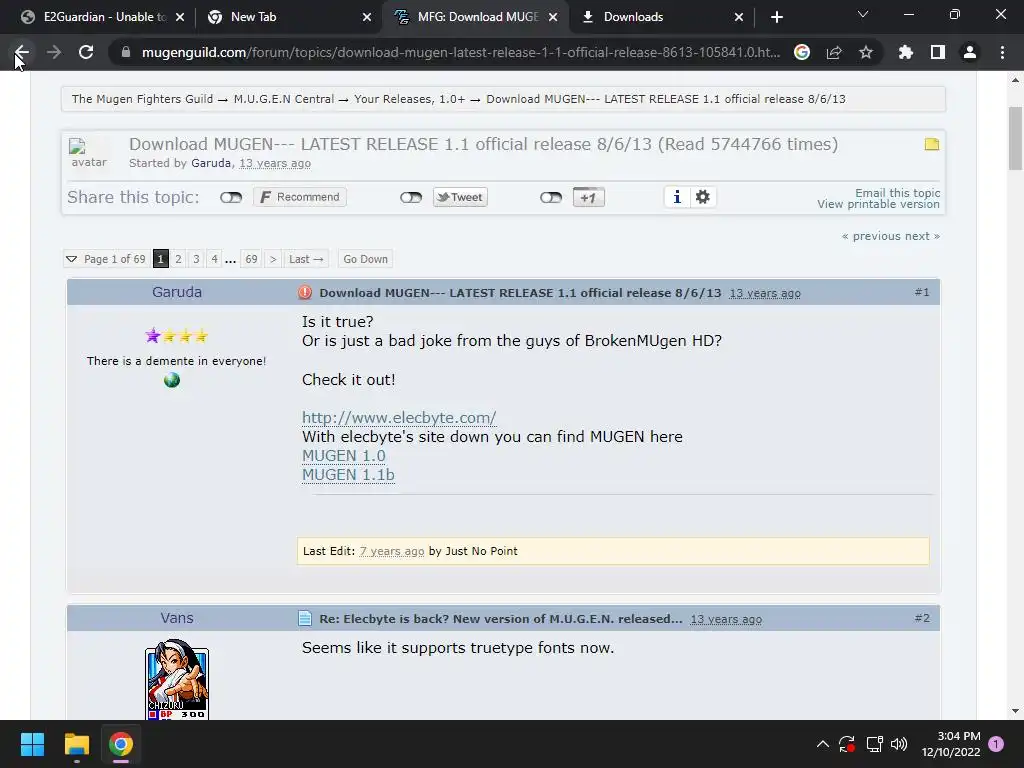Click the address bar URL

click(x=460, y=52)
